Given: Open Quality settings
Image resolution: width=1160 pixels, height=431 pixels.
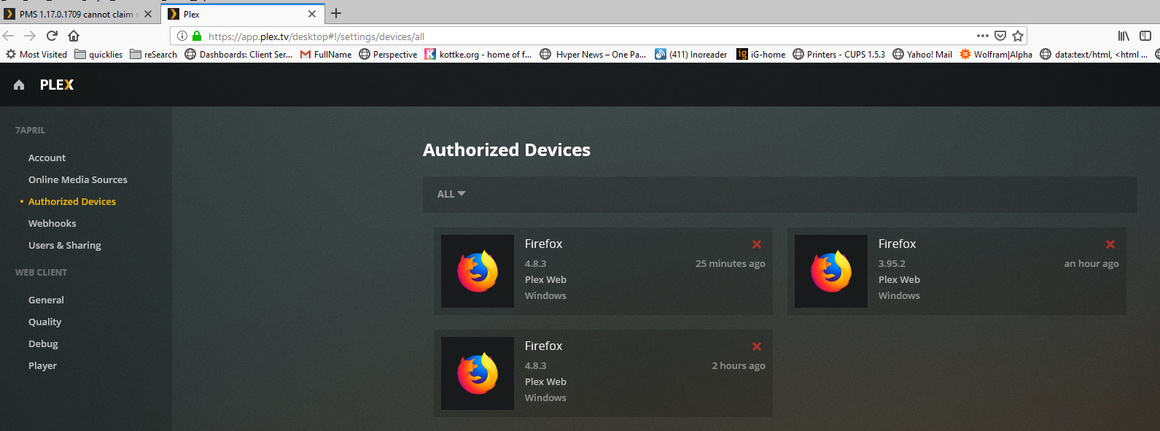Looking at the screenshot, I should pyautogui.click(x=44, y=322).
